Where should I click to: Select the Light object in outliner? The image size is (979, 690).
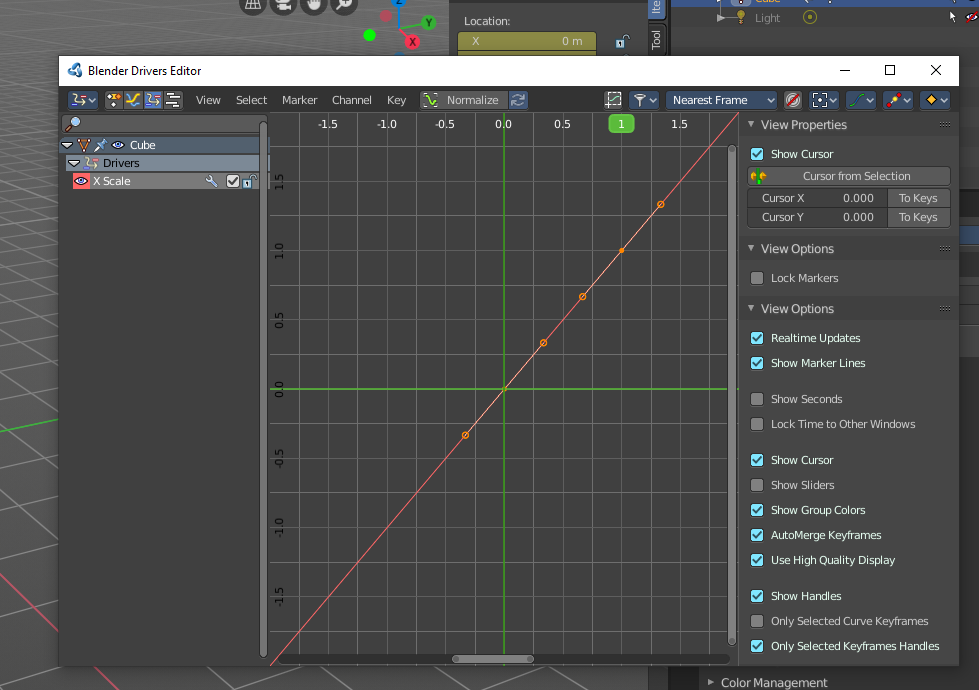click(x=767, y=18)
